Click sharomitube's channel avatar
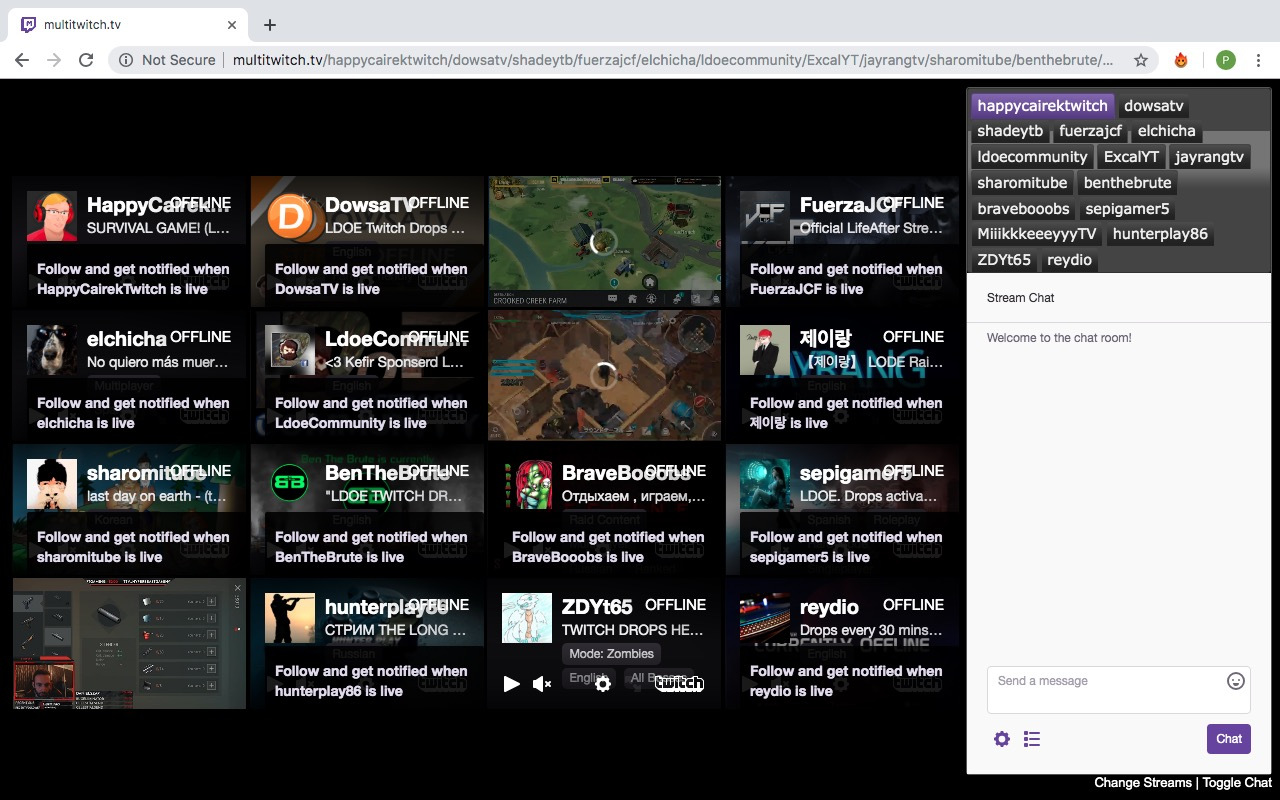The image size is (1280, 800). click(52, 484)
